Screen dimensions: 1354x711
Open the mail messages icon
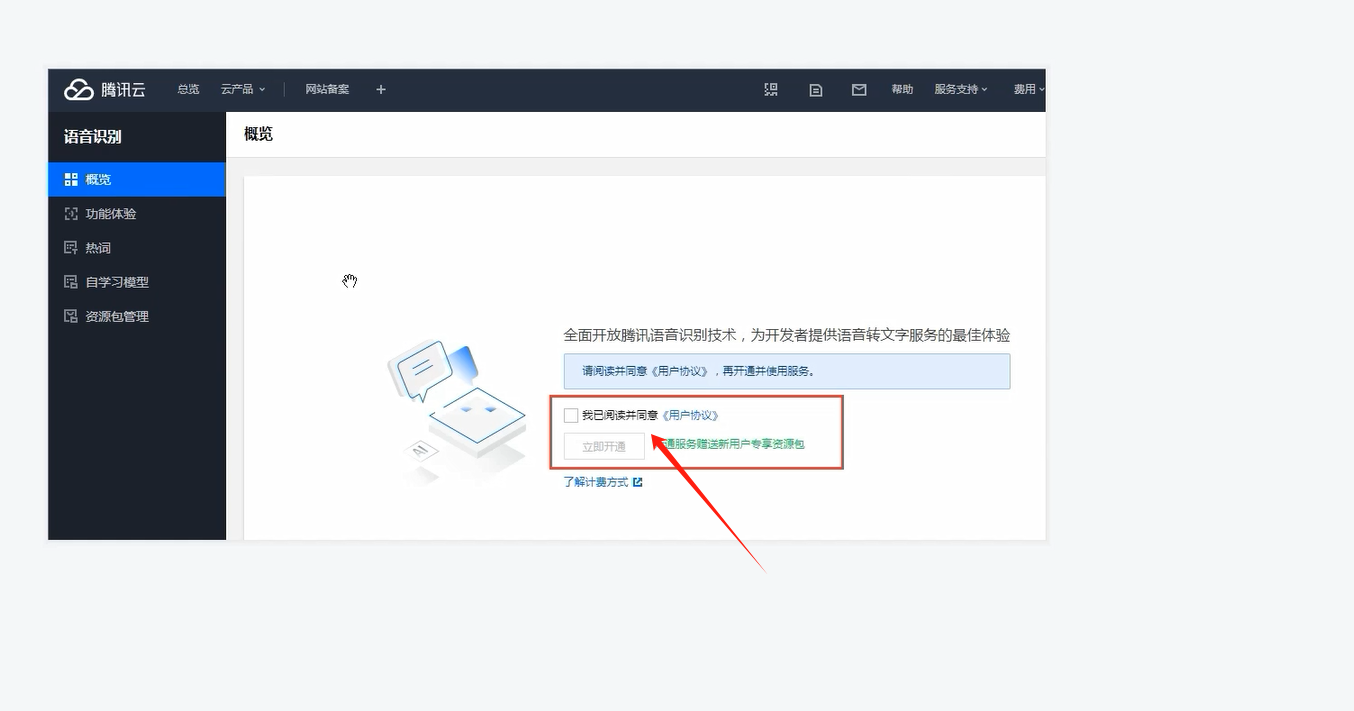(x=859, y=90)
